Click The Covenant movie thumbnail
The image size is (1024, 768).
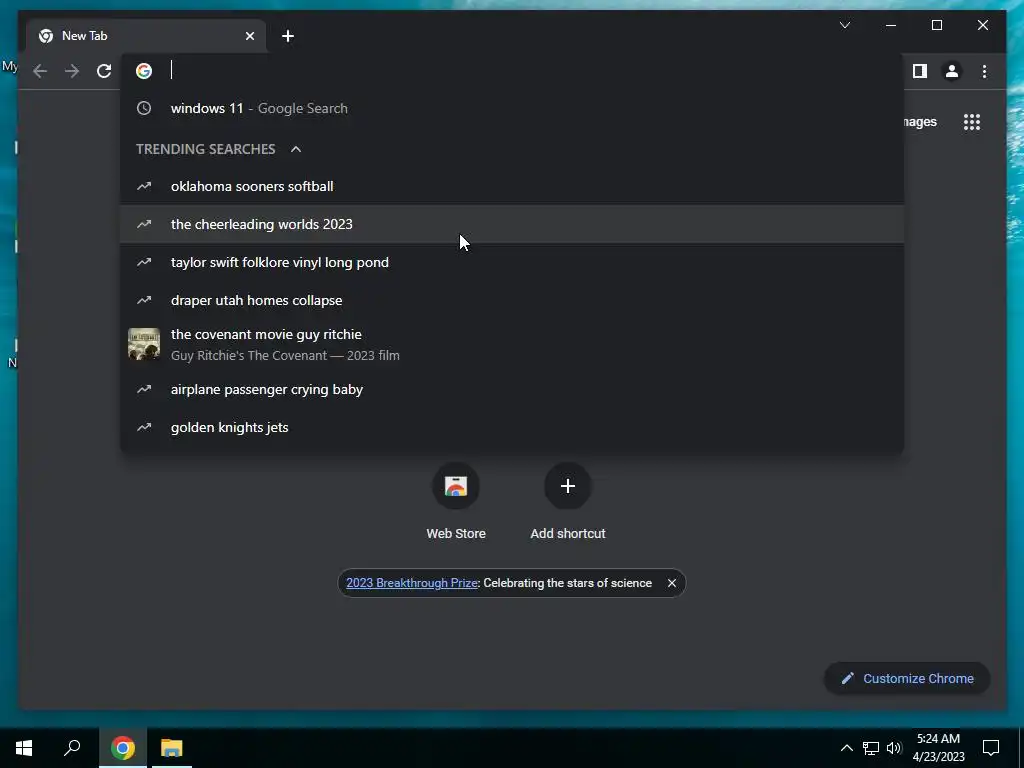coord(144,344)
